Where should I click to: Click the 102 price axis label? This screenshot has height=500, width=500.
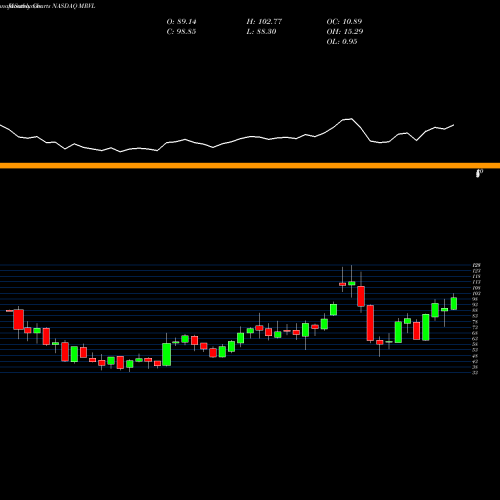click(477, 294)
